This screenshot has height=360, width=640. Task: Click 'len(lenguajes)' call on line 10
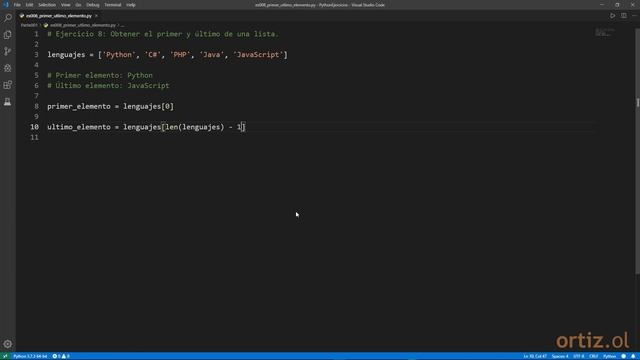click(195, 127)
